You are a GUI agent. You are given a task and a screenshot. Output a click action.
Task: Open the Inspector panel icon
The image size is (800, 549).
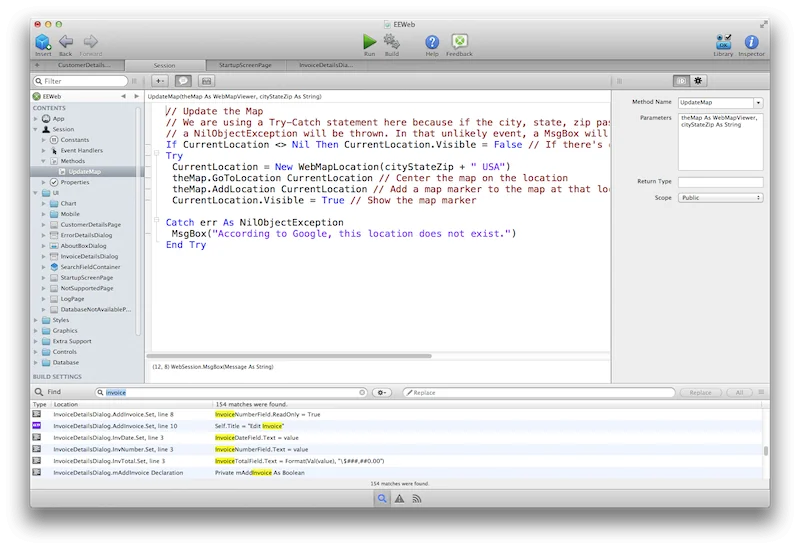751,42
